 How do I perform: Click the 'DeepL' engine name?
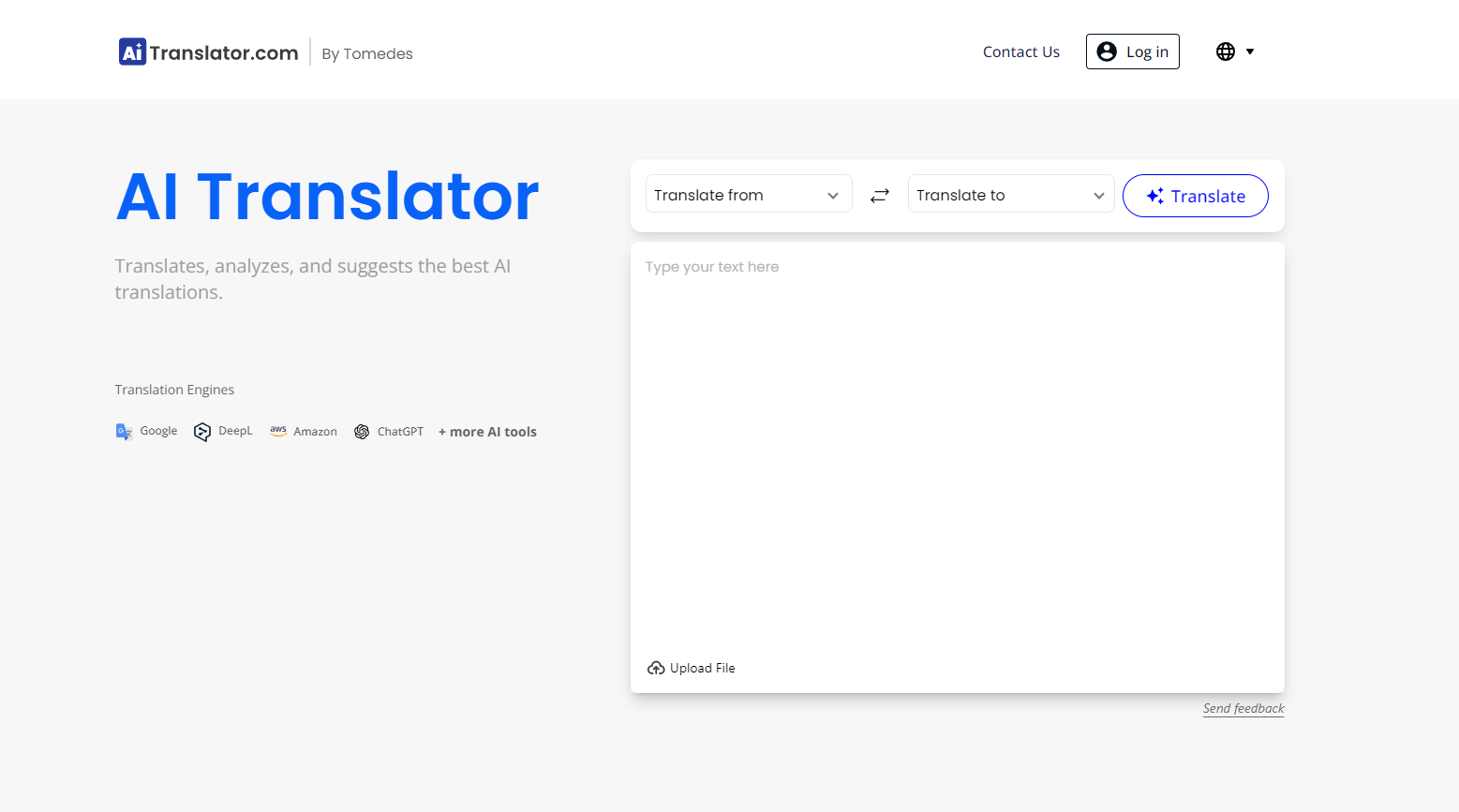pos(235,431)
